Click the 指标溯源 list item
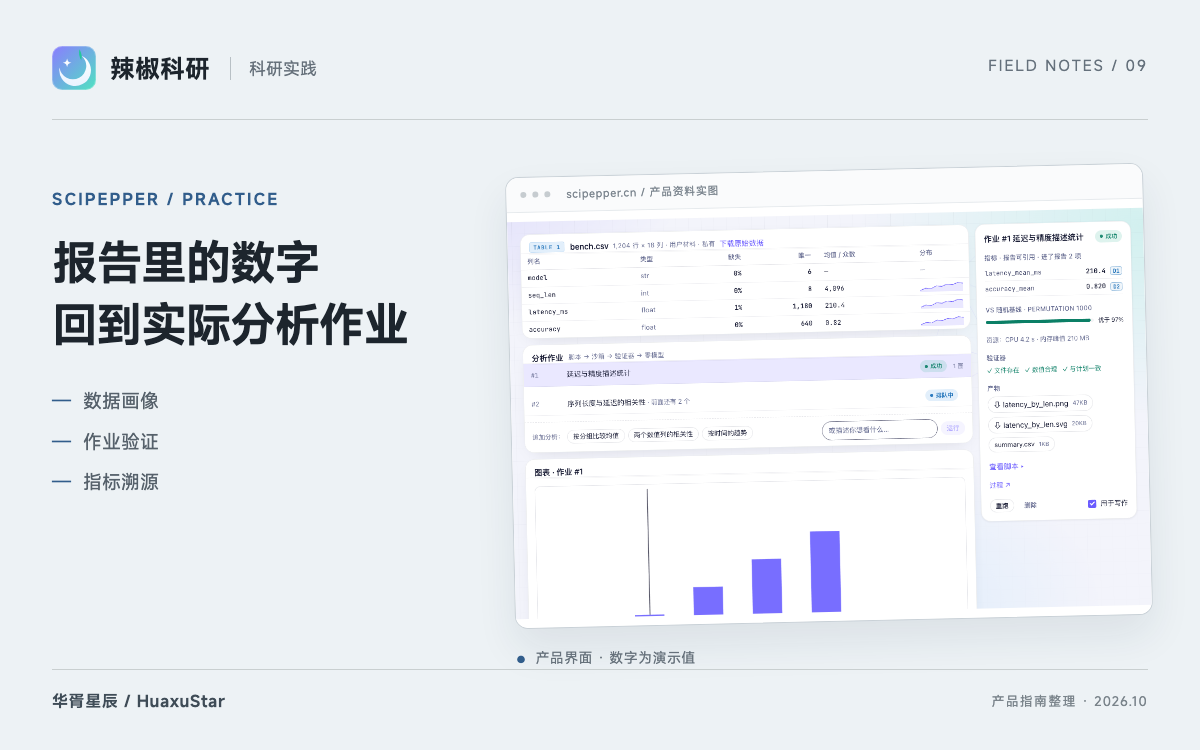 click(121, 482)
